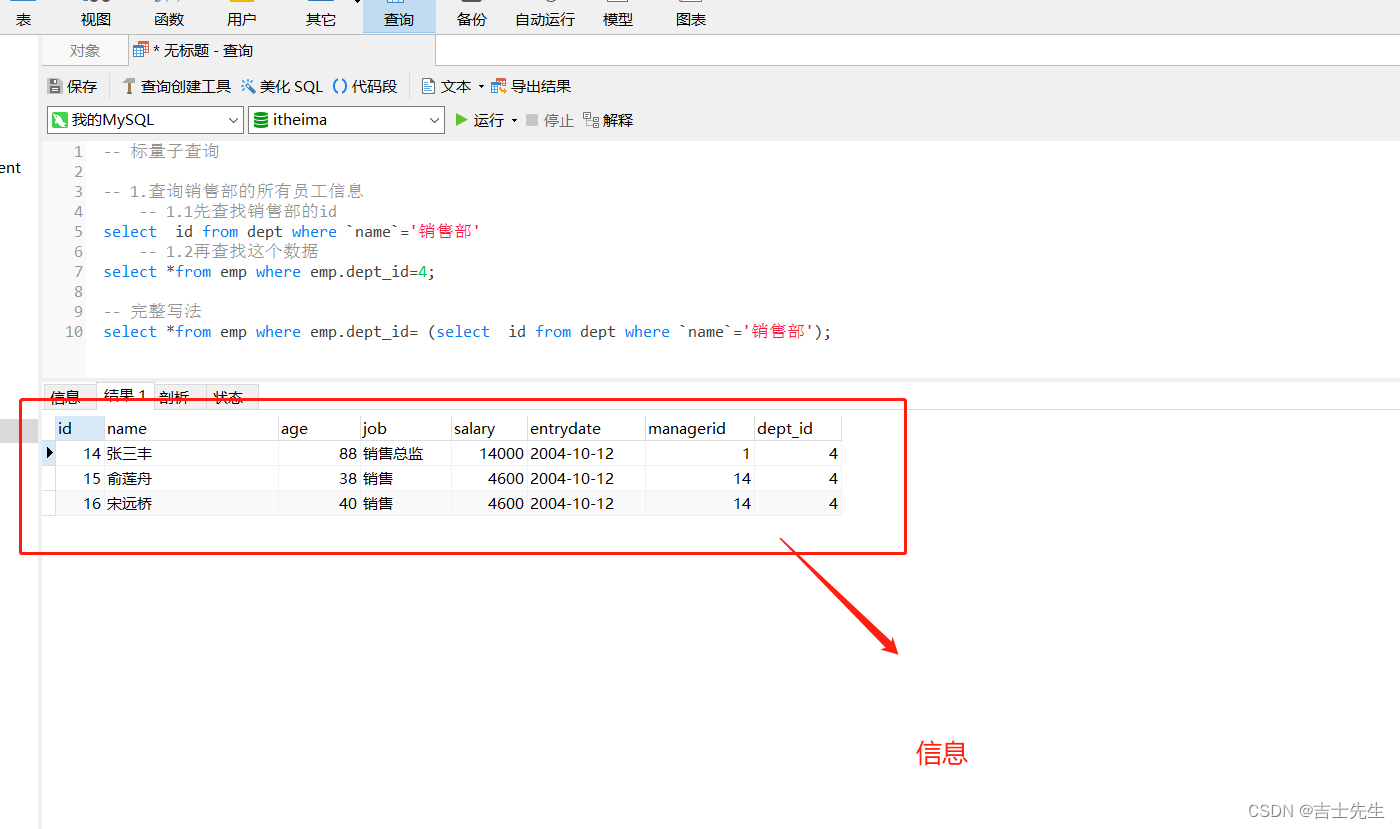Click the 查询 main toolbar item
Screen dimensions: 1400x829
pyautogui.click(x=399, y=15)
